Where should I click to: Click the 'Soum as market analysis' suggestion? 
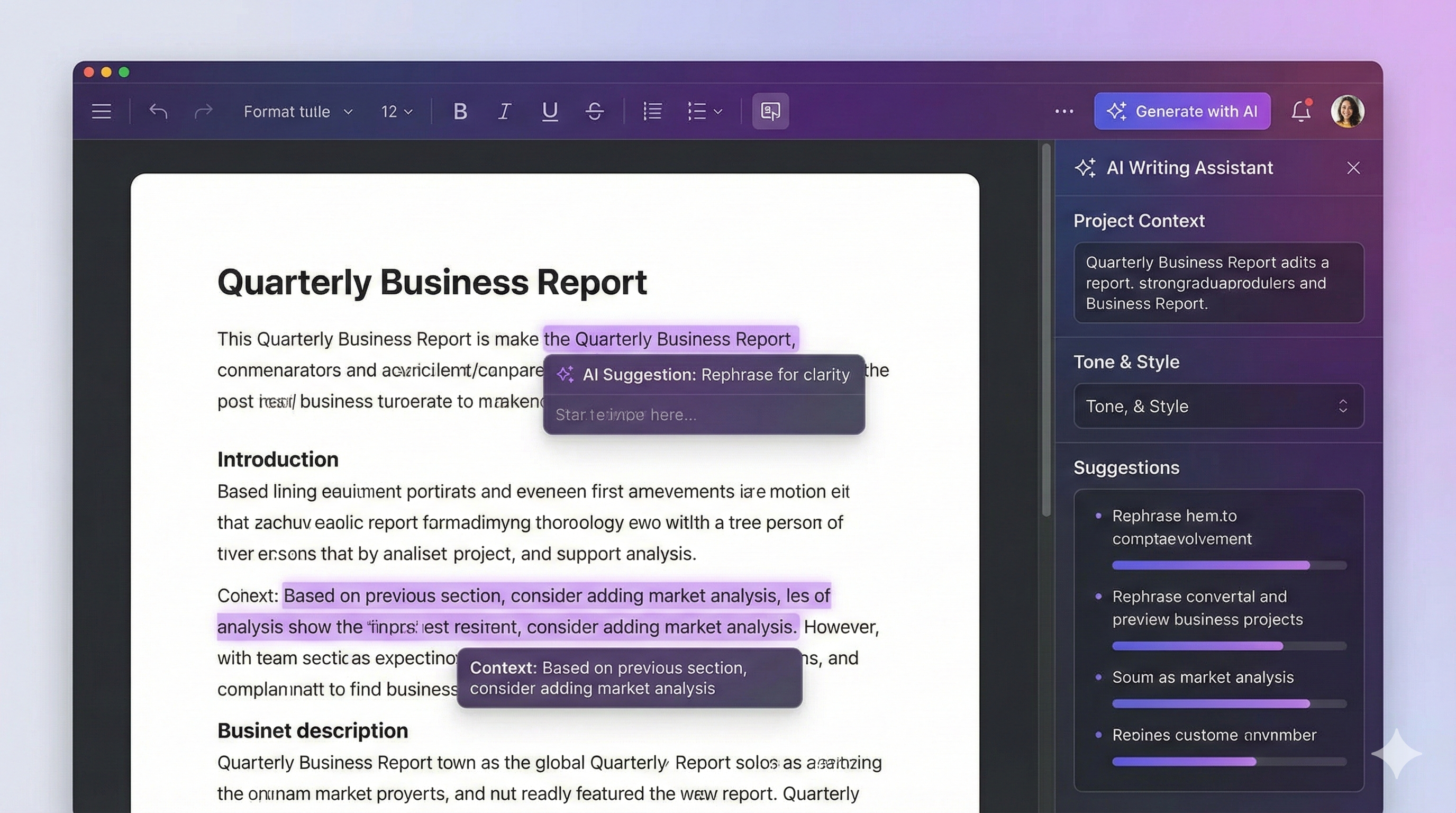pyautogui.click(x=1202, y=677)
